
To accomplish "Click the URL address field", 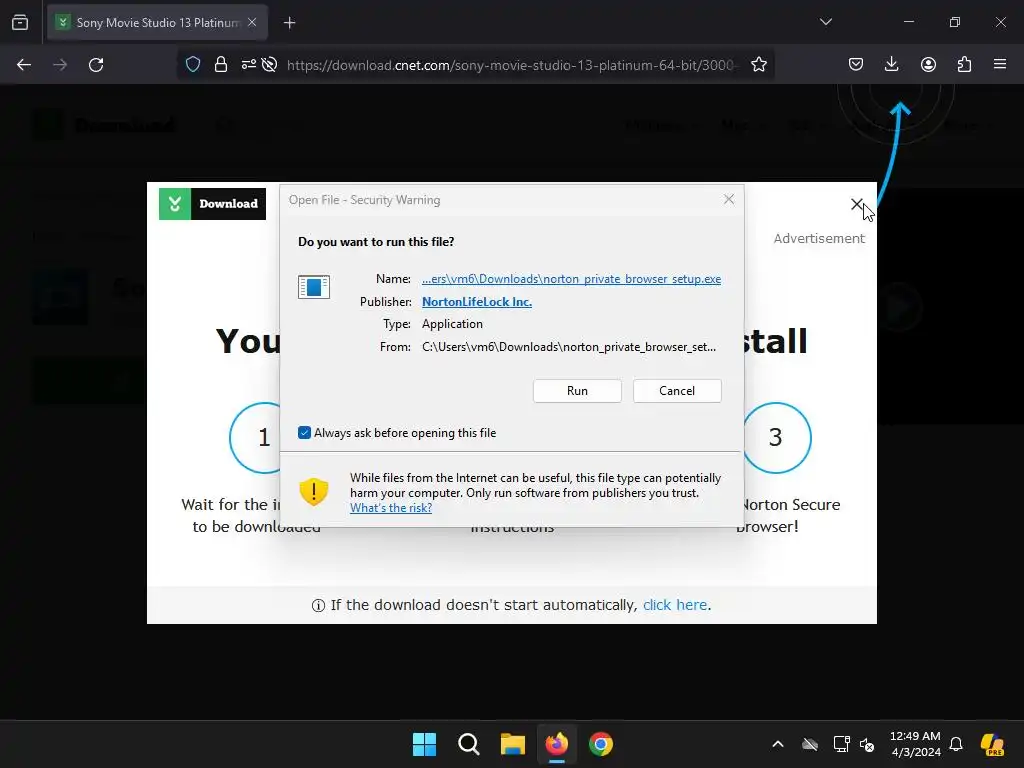I will pyautogui.click(x=512, y=65).
